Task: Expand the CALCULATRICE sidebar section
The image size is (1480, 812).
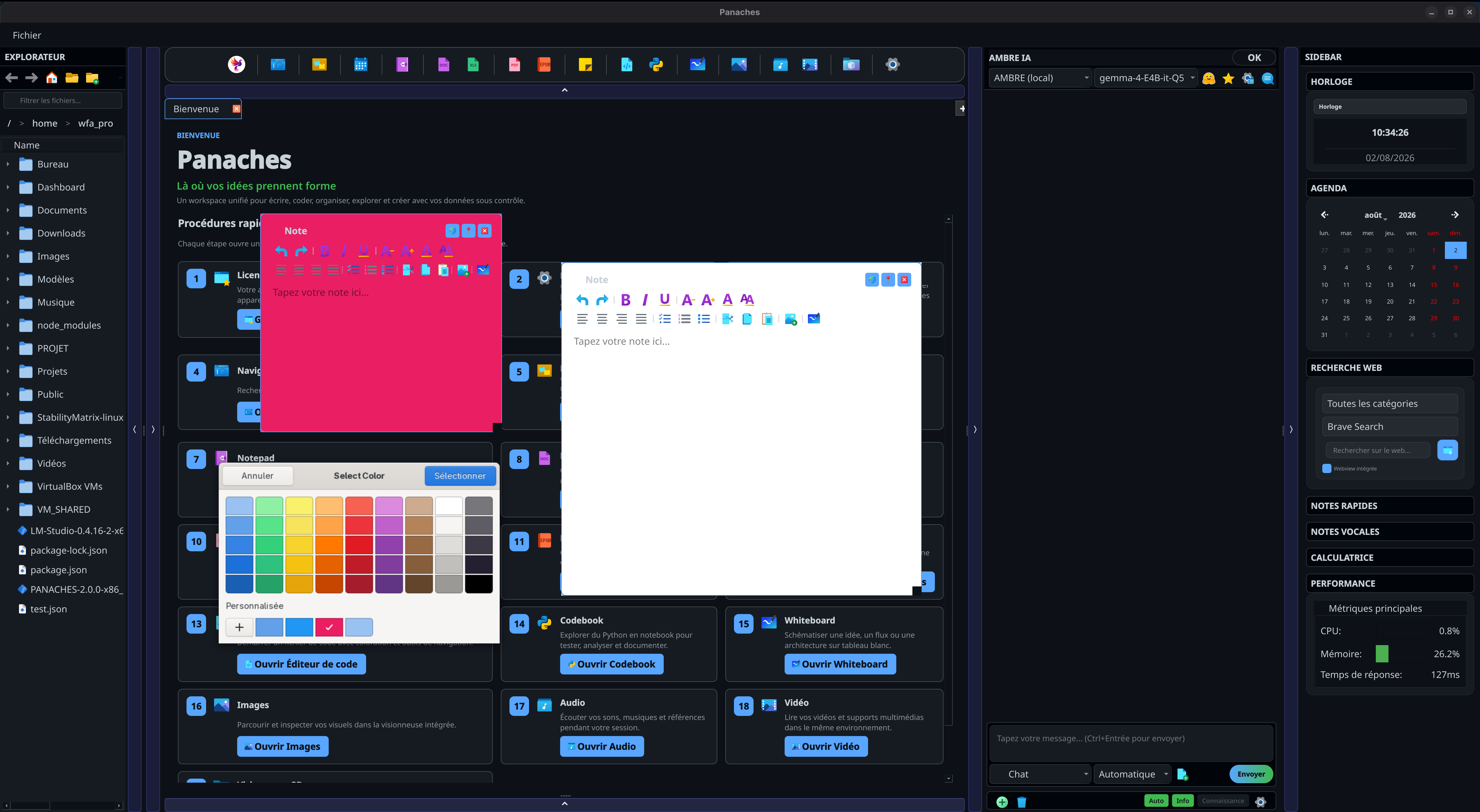Action: 1389,558
